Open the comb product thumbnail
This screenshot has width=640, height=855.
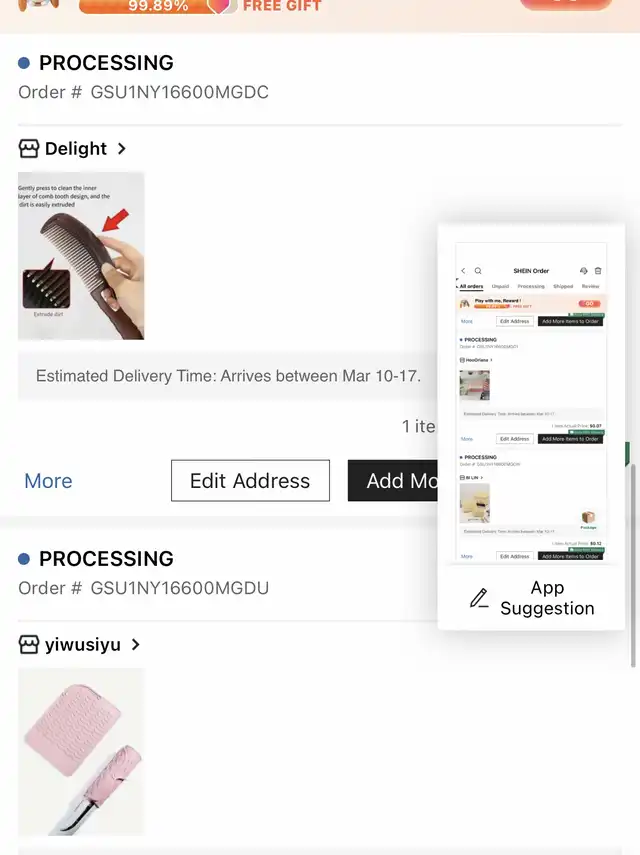point(81,256)
